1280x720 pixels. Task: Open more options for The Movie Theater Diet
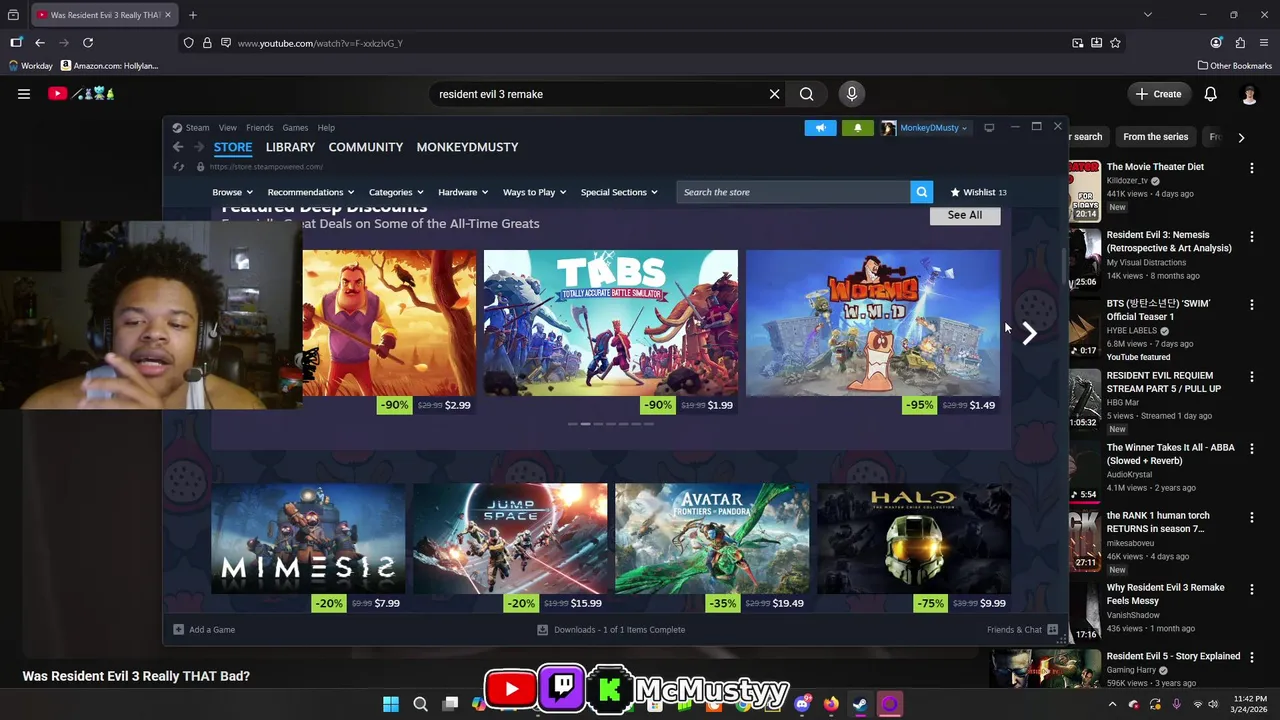point(1251,169)
